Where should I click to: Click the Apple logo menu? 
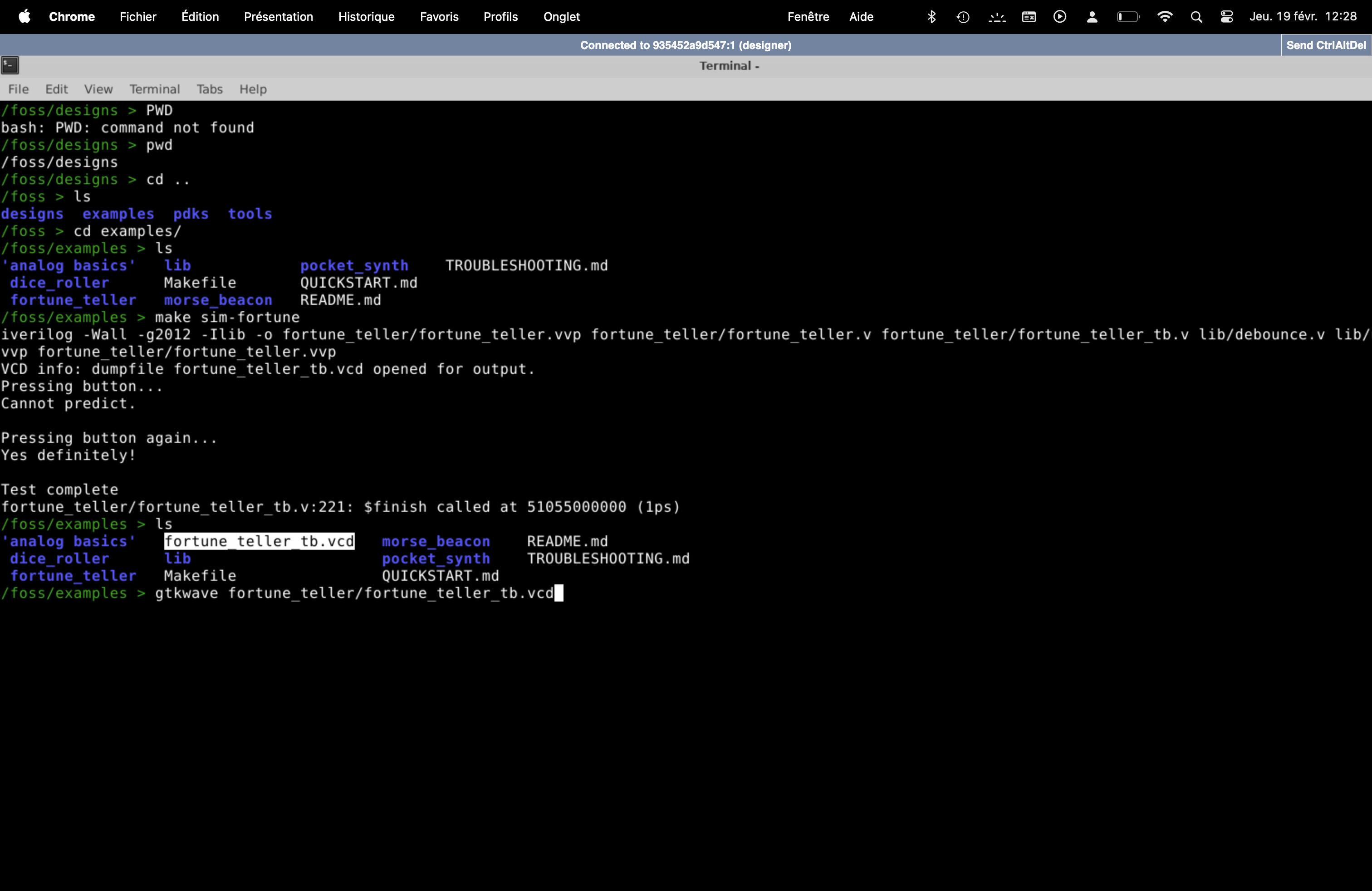pyautogui.click(x=24, y=17)
